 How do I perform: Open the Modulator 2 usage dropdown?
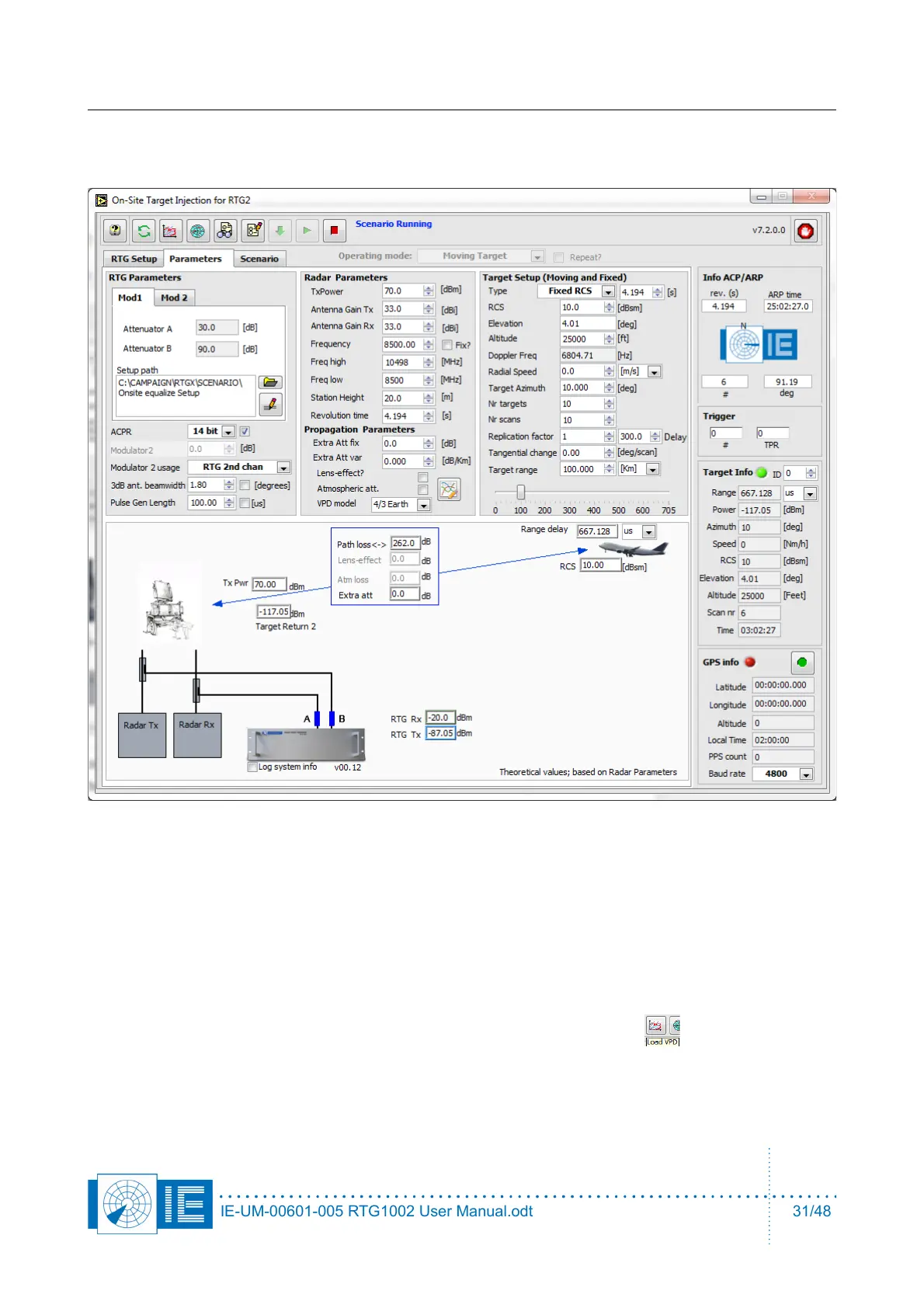click(x=283, y=468)
